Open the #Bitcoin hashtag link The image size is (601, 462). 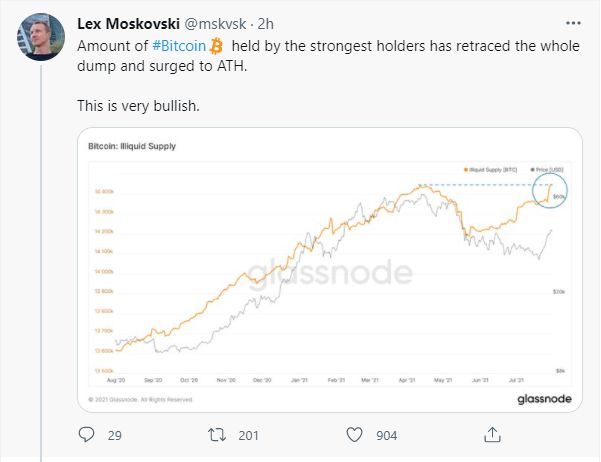tap(179, 46)
